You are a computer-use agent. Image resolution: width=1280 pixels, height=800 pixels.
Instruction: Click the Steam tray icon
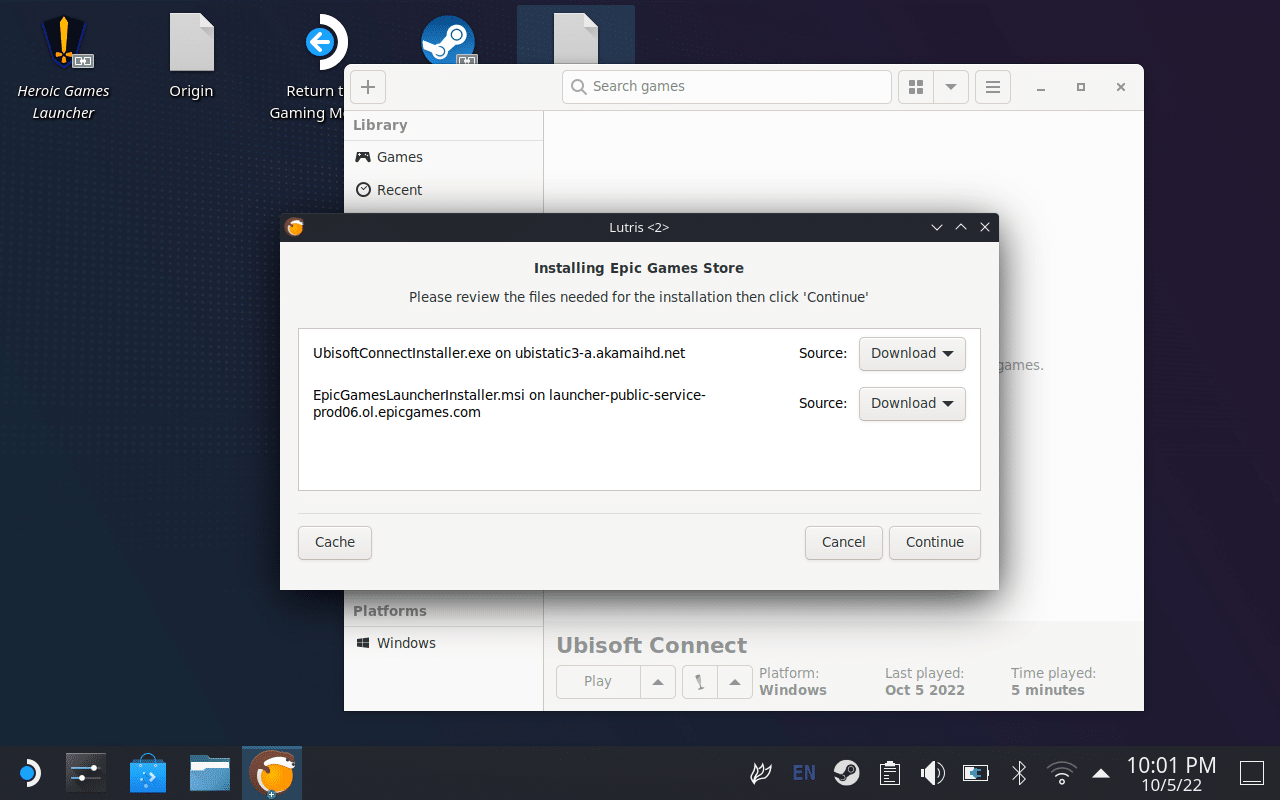[847, 773]
